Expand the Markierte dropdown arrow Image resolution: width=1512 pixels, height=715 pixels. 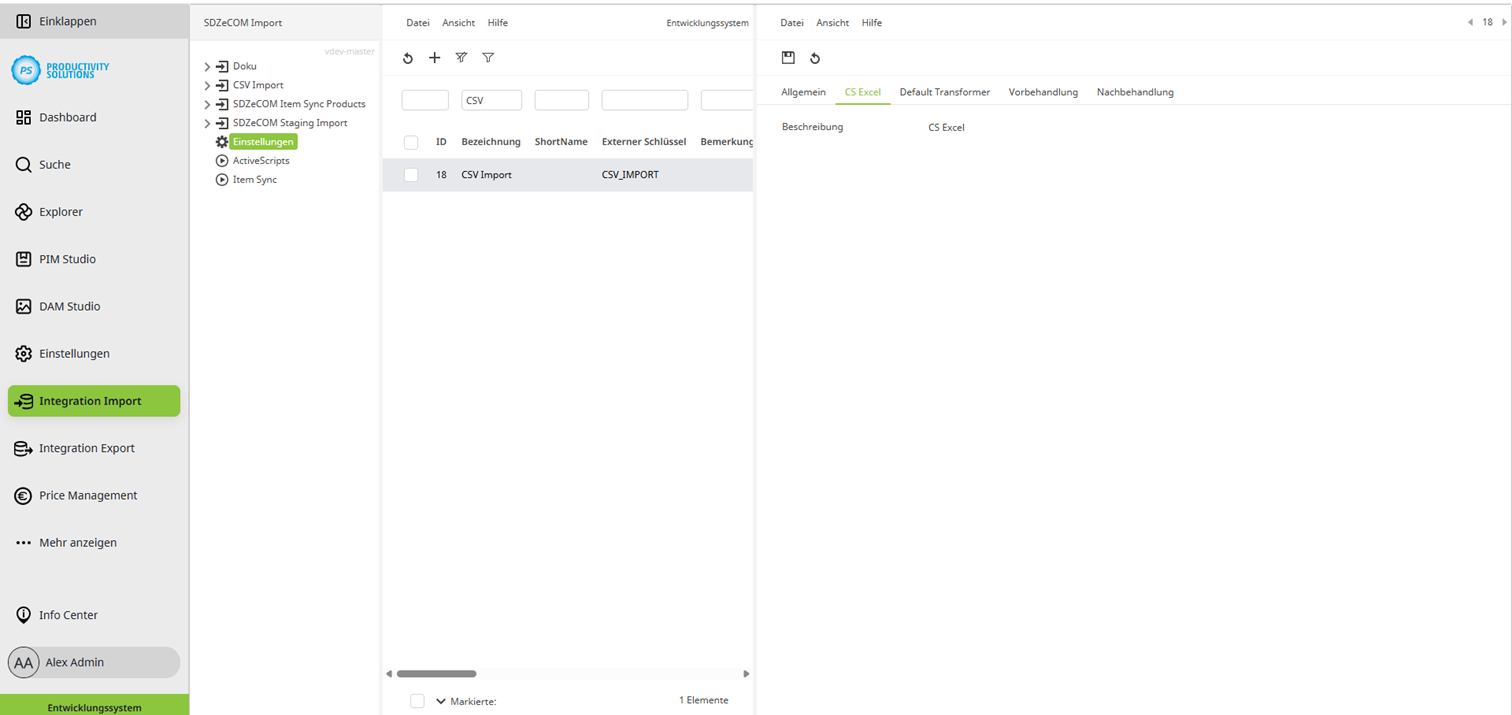[440, 700]
